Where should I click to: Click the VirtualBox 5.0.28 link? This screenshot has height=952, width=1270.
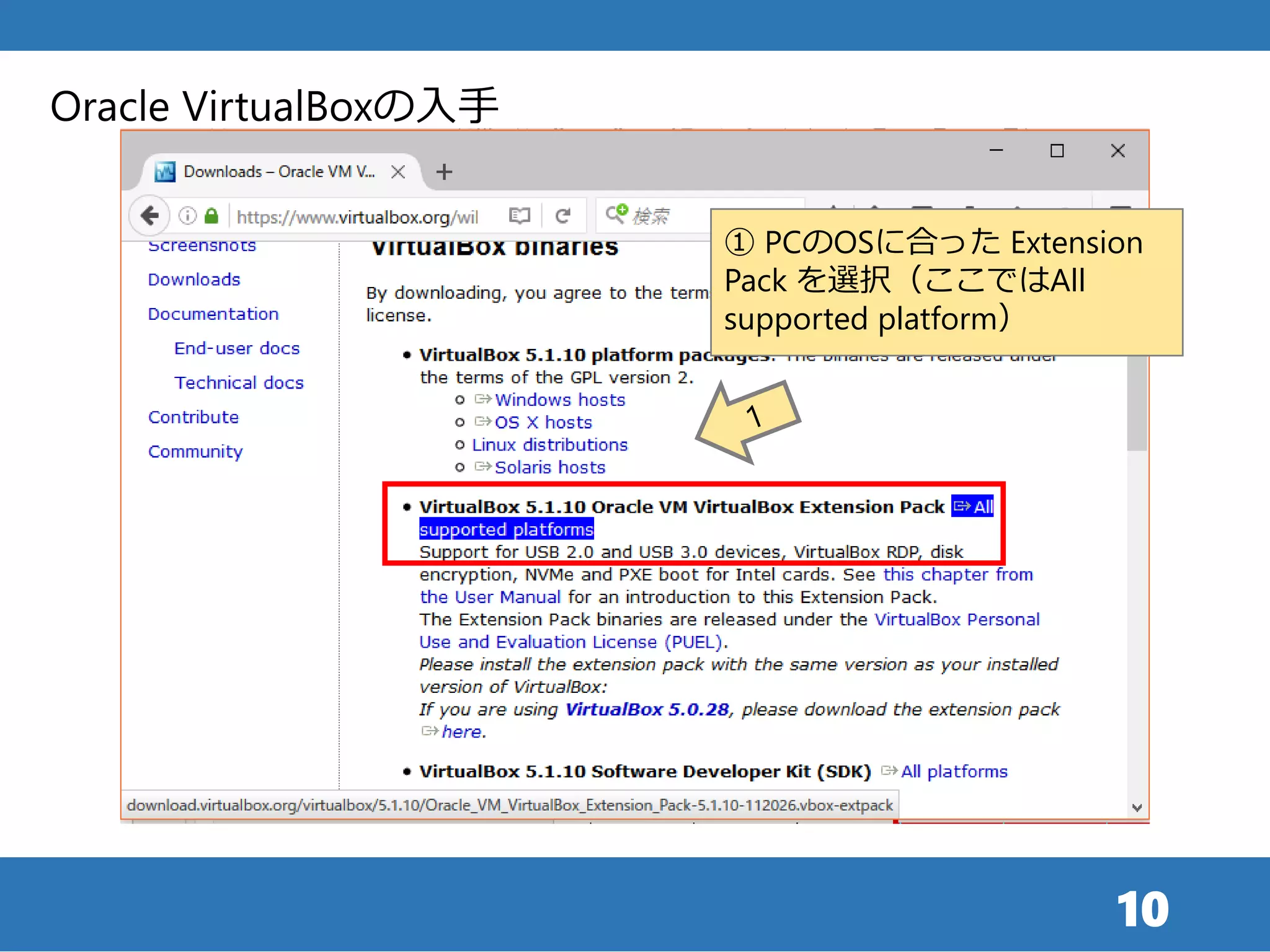click(647, 709)
